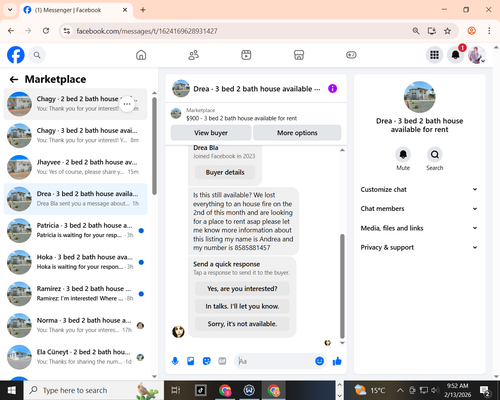Click the Facebook logo
Image resolution: width=500 pixels, height=400 pixels.
(16, 55)
